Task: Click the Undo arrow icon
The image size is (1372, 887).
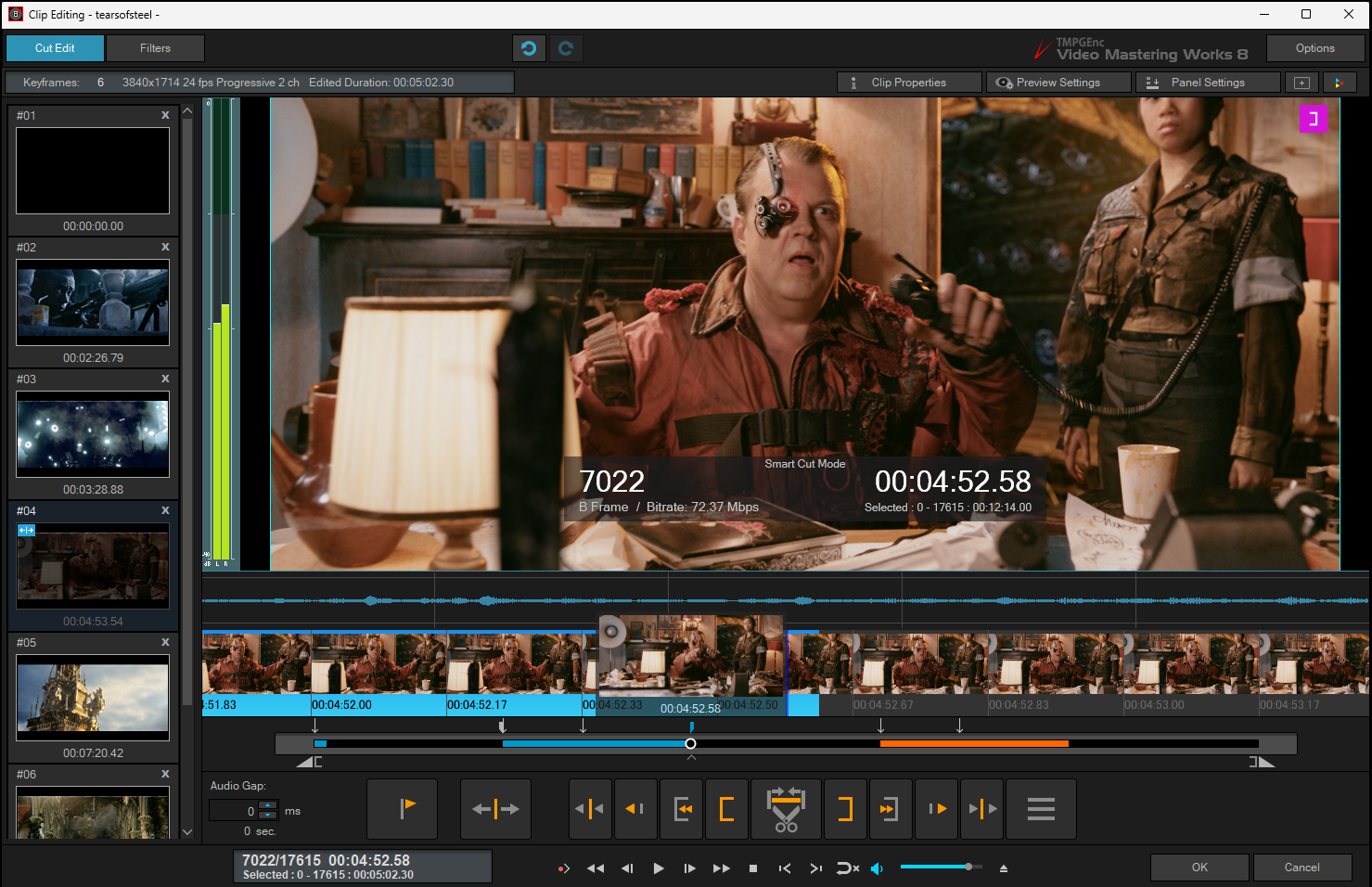Action: tap(529, 48)
